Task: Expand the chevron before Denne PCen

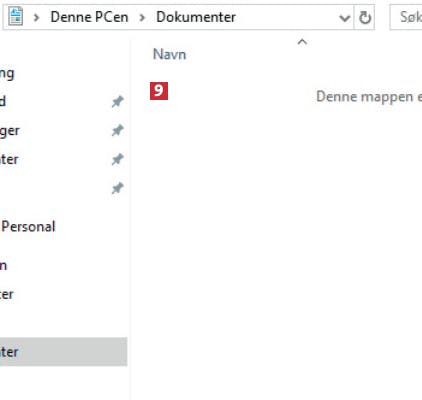Action: [36, 17]
